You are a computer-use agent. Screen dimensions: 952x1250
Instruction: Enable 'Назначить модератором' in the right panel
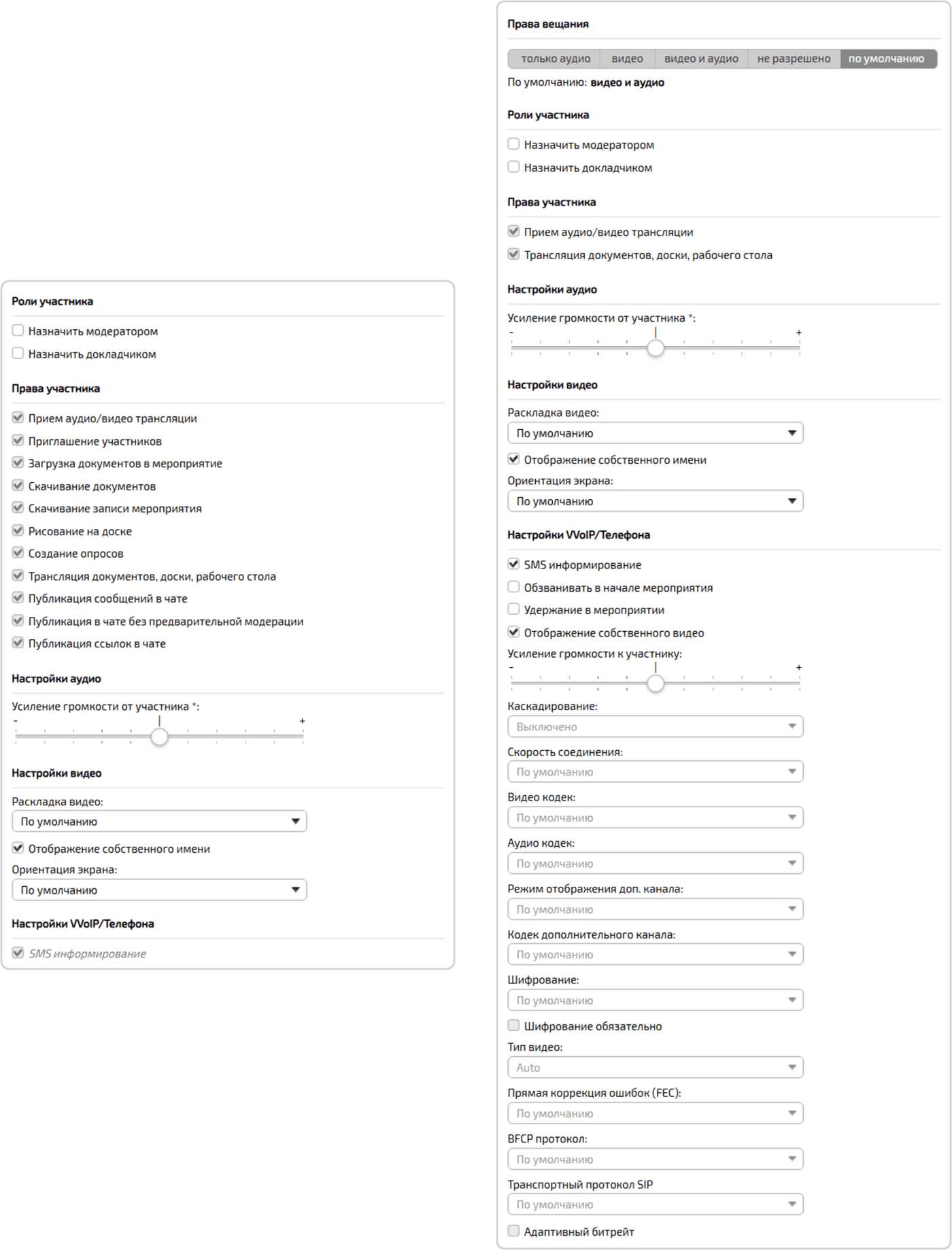(514, 144)
